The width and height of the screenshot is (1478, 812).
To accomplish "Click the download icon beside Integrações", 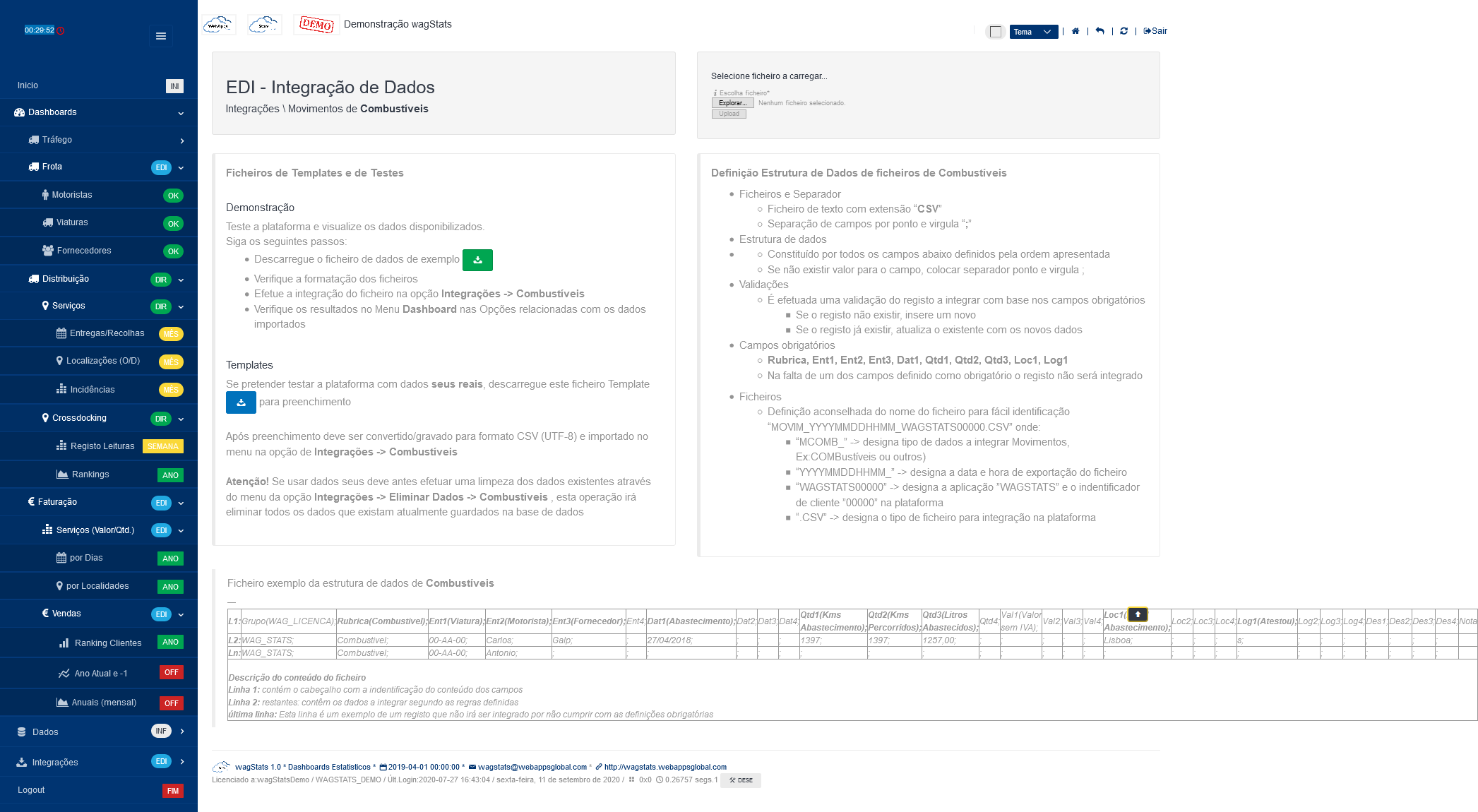I will pos(22,763).
